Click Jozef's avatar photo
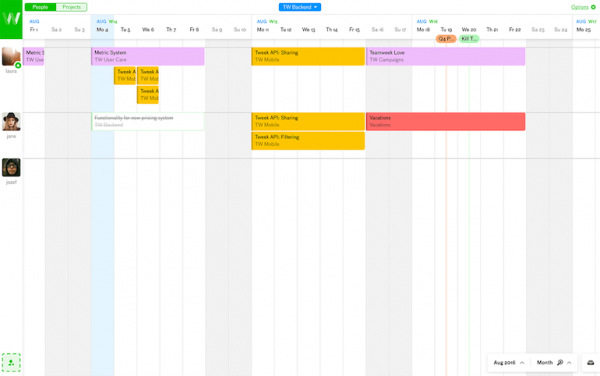 pyautogui.click(x=11, y=168)
